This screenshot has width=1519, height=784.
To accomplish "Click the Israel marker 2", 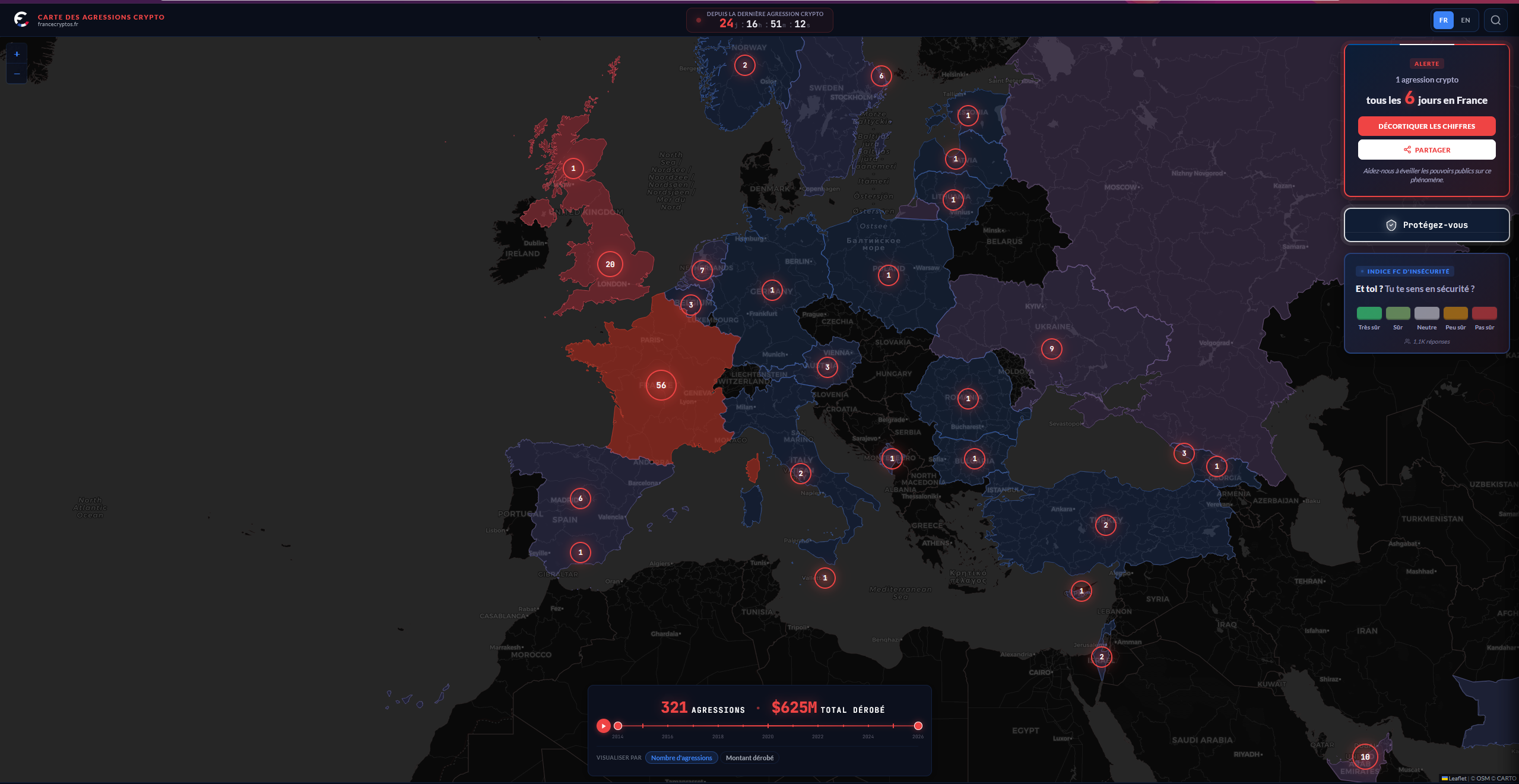I will (1101, 657).
